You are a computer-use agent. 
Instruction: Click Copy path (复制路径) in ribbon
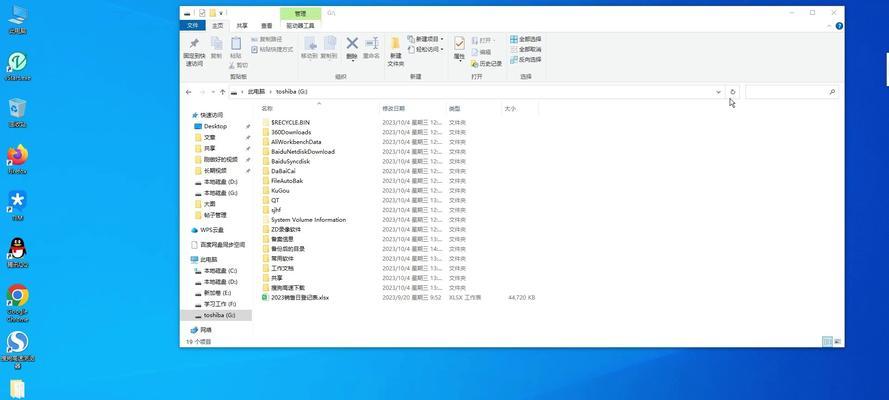pos(266,40)
